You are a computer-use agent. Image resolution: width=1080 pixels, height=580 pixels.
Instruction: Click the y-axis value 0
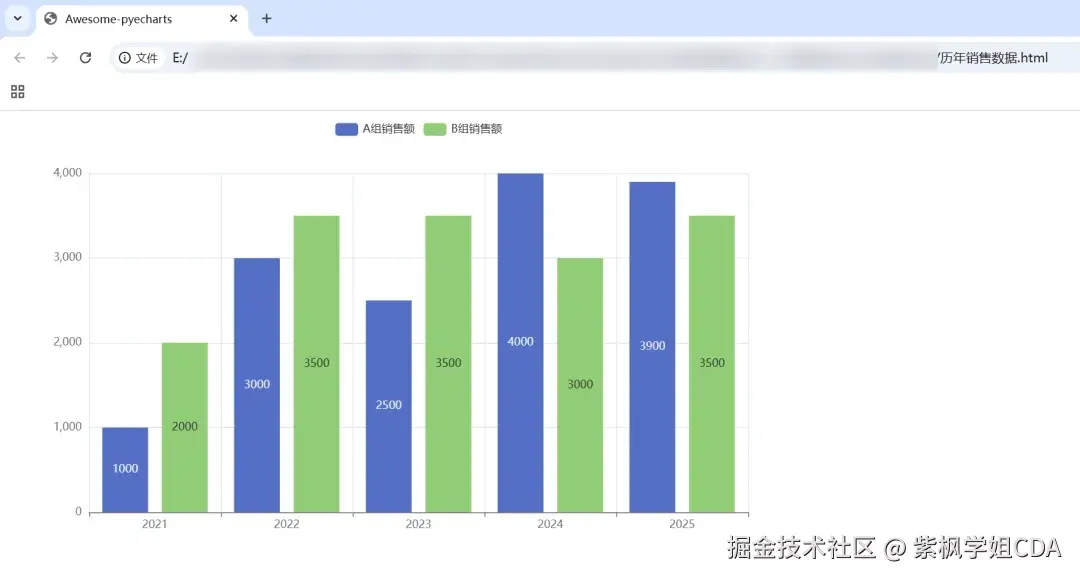(79, 512)
